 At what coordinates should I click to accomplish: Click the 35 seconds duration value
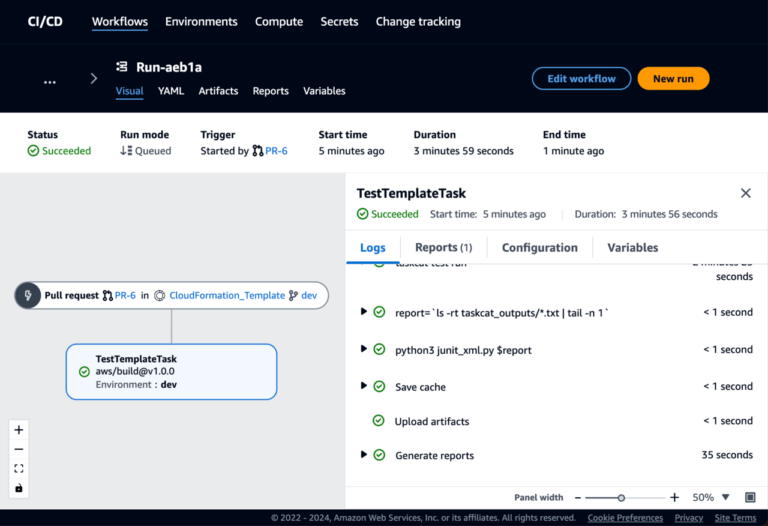tap(727, 455)
